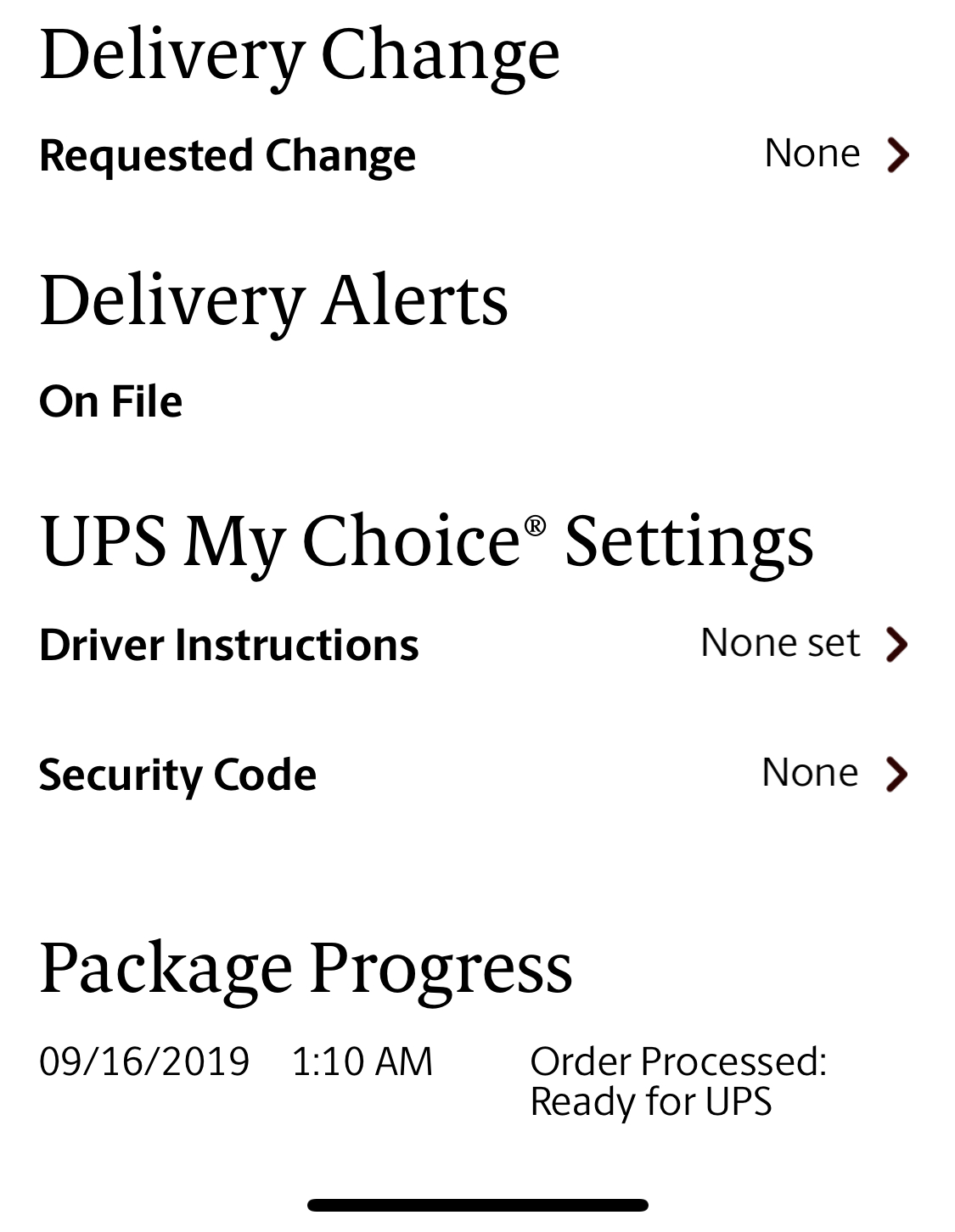Select the Security Code label
The image size is (955, 1232).
(177, 775)
